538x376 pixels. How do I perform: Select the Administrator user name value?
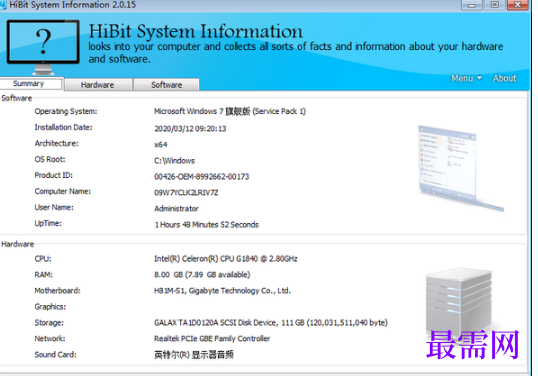tap(176, 209)
